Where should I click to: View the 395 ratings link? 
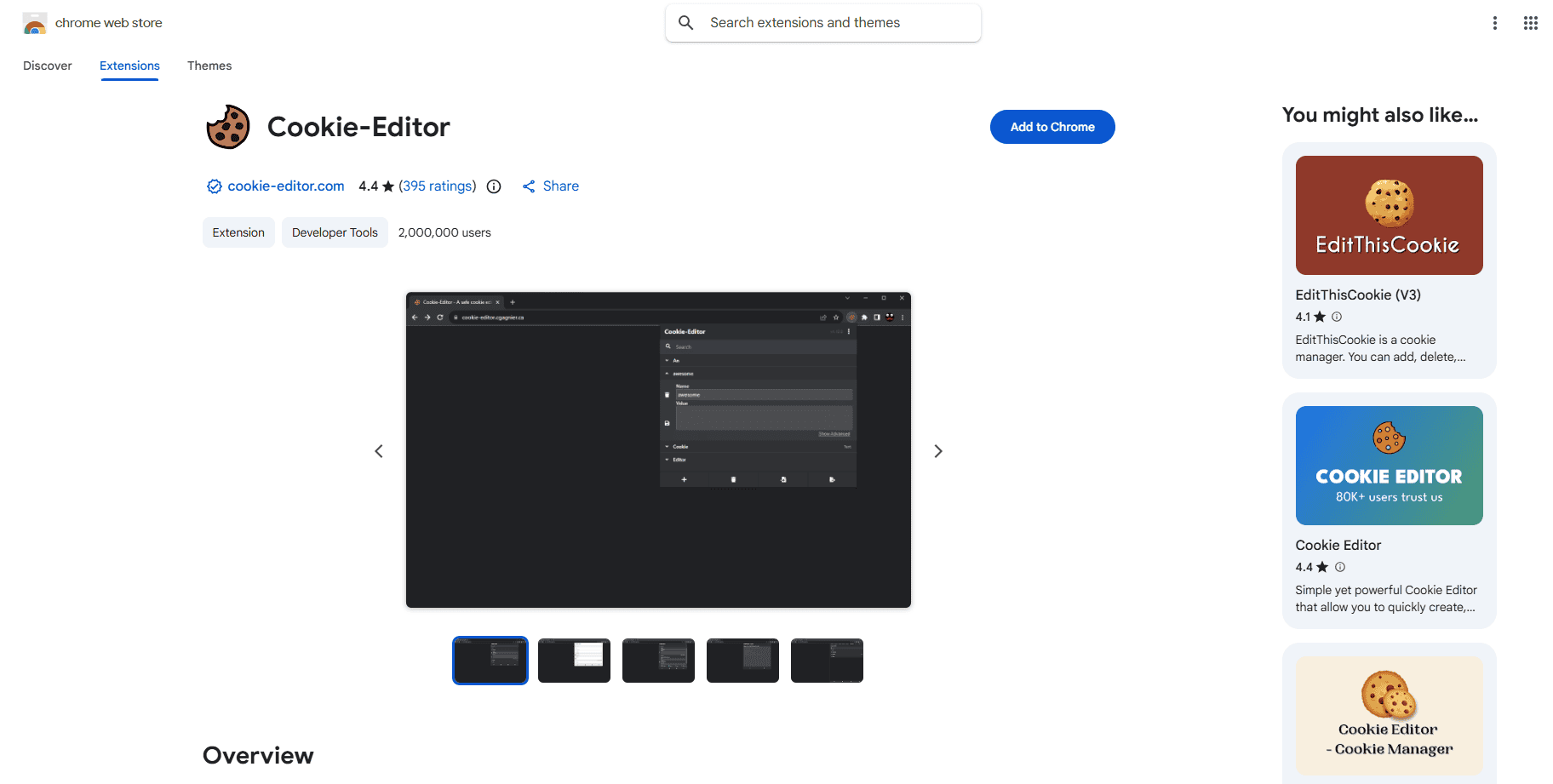tap(438, 186)
